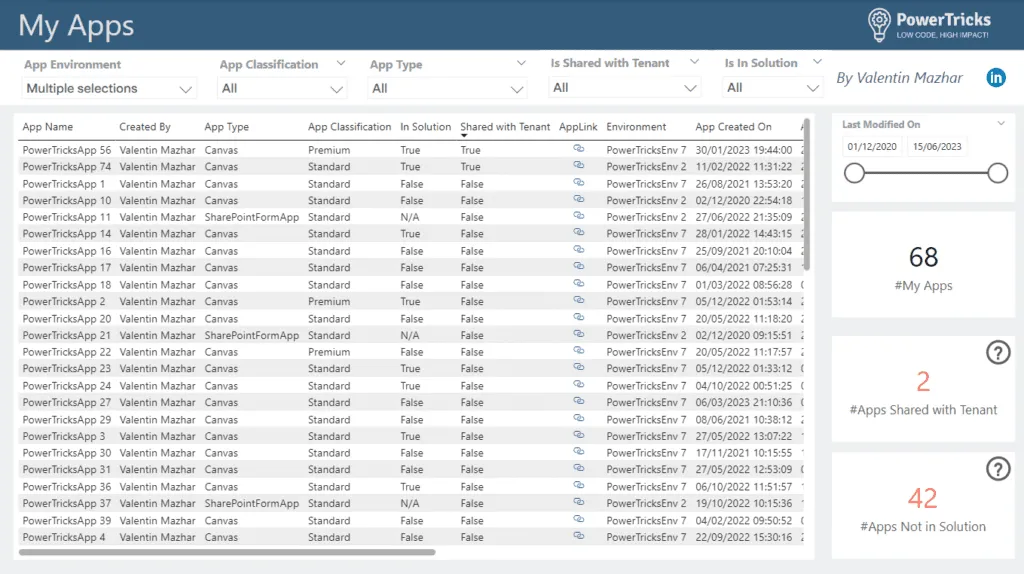Open the AppLink for PowerTricksApp 10
This screenshot has height=574, width=1024.
pos(579,200)
